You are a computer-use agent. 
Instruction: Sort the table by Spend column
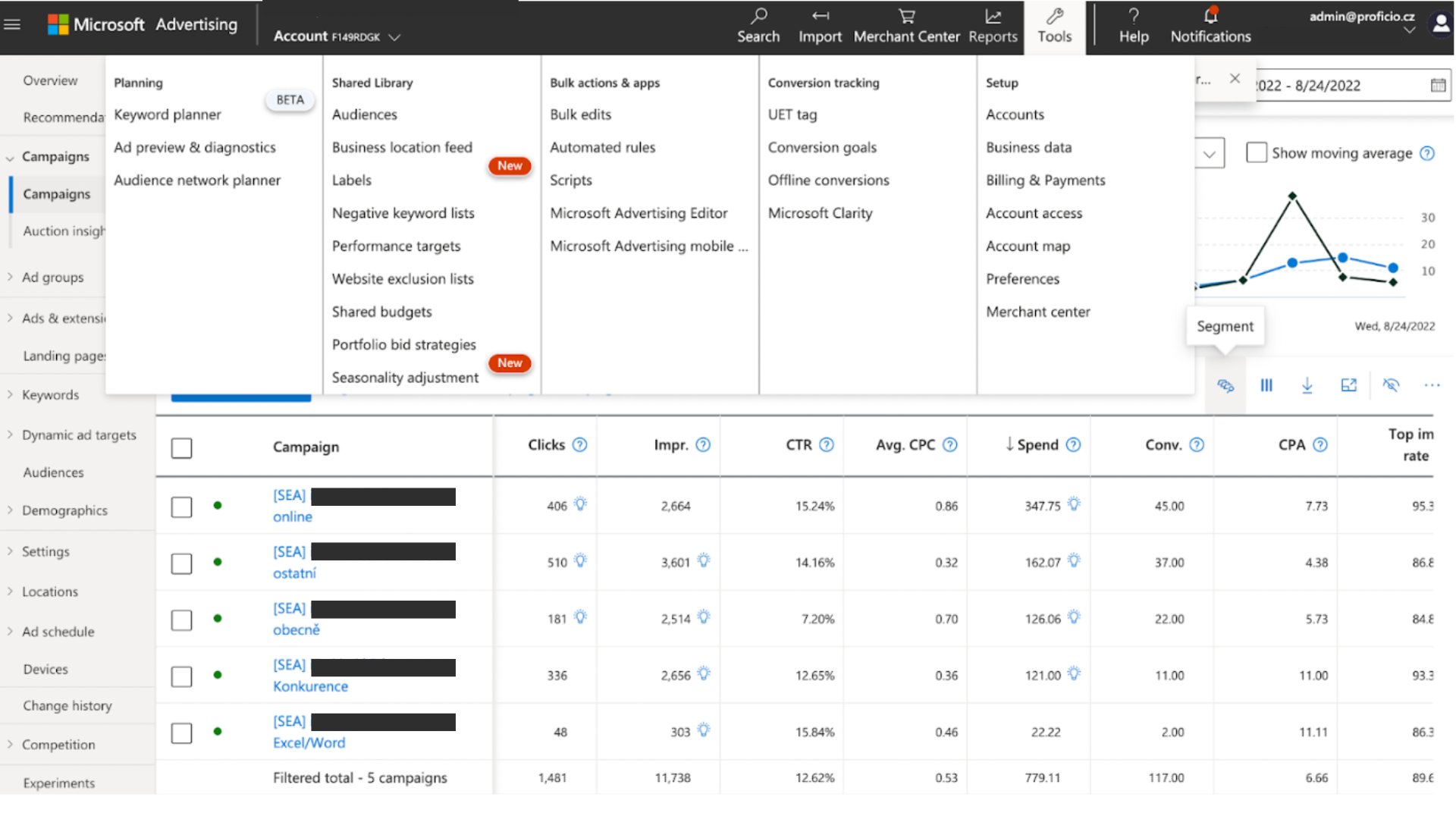[x=1031, y=445]
